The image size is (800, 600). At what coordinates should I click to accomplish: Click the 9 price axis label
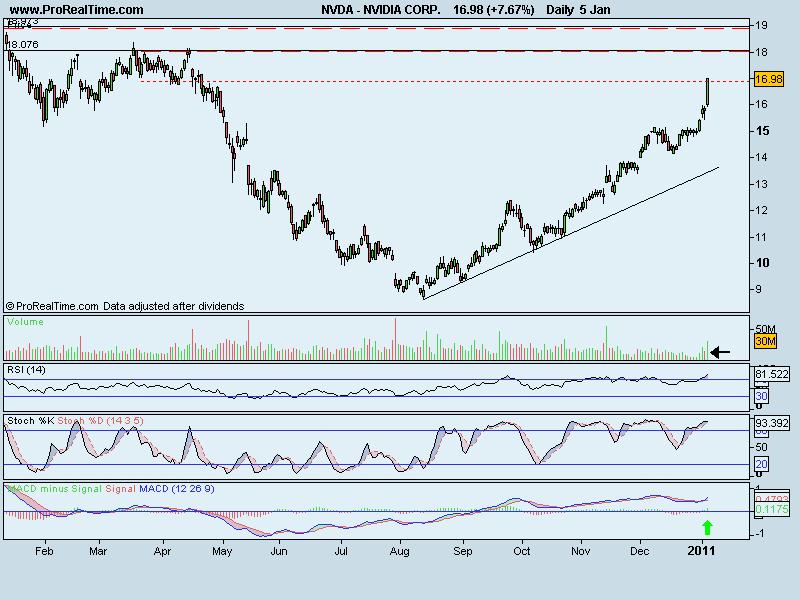(759, 289)
